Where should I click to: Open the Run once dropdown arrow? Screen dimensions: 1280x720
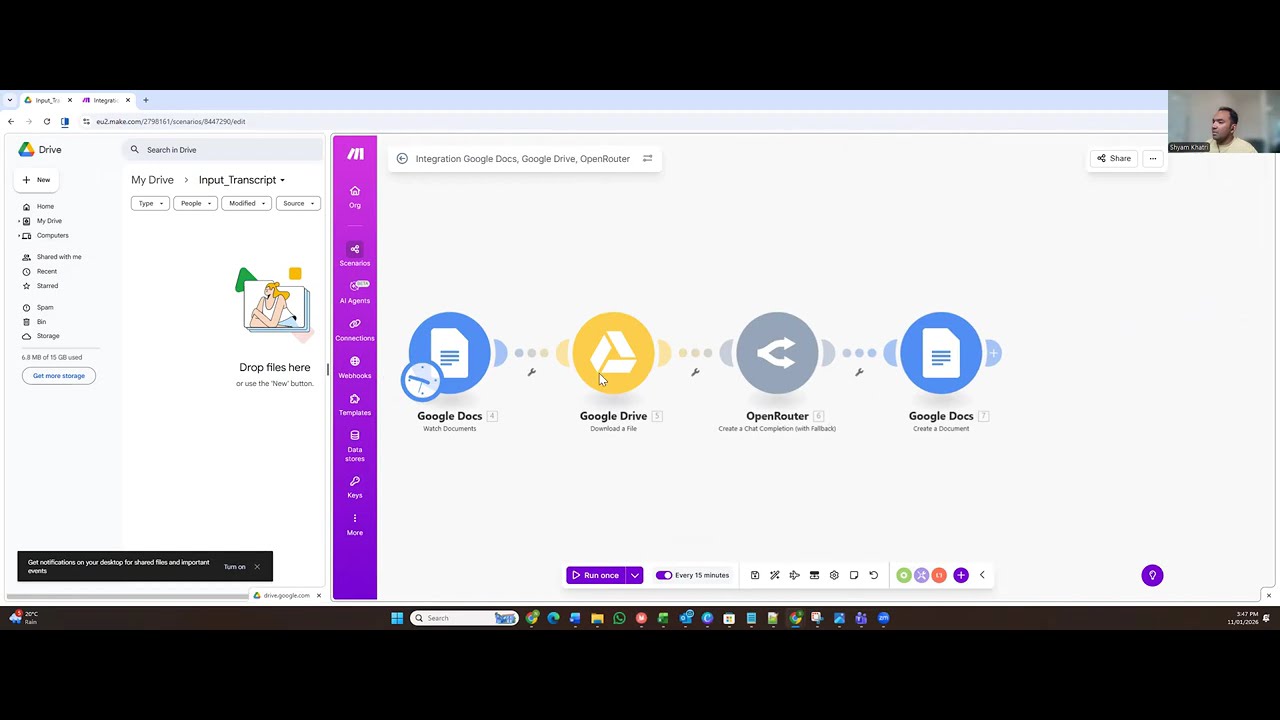(x=635, y=575)
